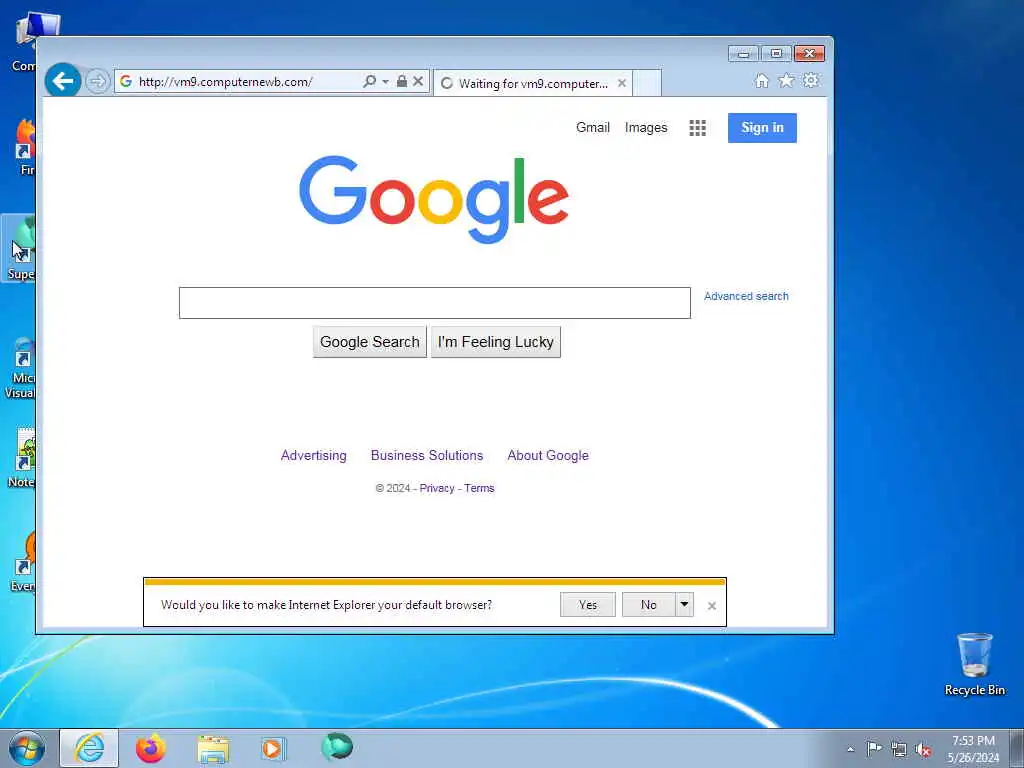Select the Recycle Bin desktop icon

[x=974, y=664]
